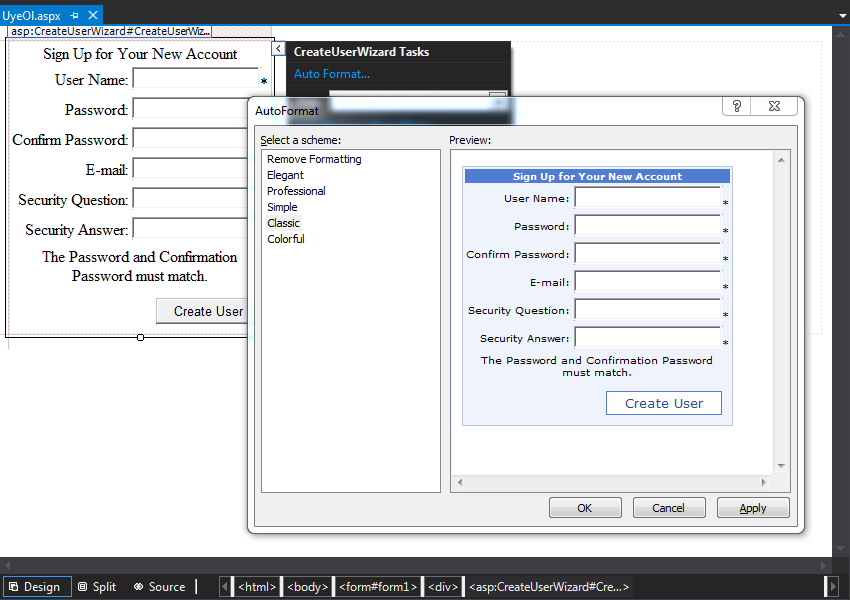The image size is (850, 600).
Task: Click the Apply button
Action: pyautogui.click(x=753, y=508)
